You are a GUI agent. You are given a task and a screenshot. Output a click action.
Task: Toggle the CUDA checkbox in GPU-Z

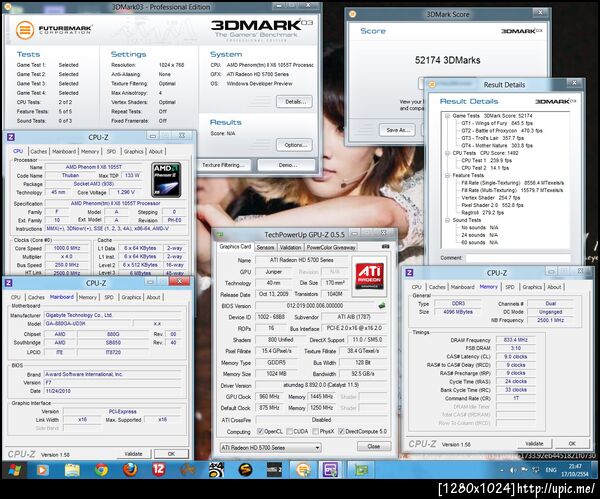point(290,431)
